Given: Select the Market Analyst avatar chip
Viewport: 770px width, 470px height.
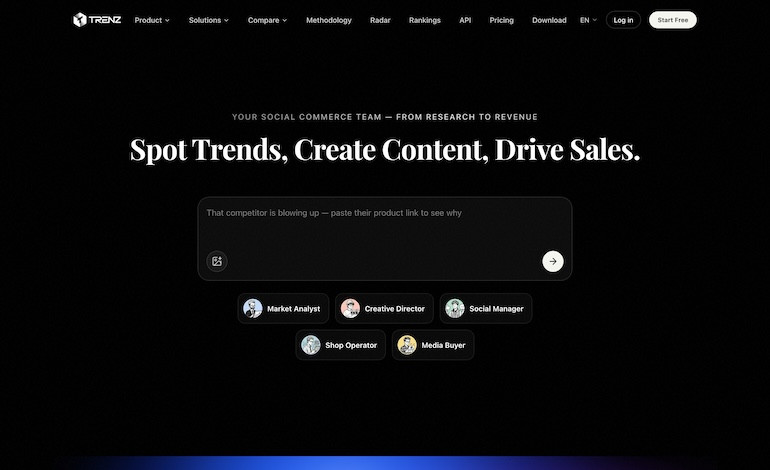Looking at the screenshot, I should 283,308.
